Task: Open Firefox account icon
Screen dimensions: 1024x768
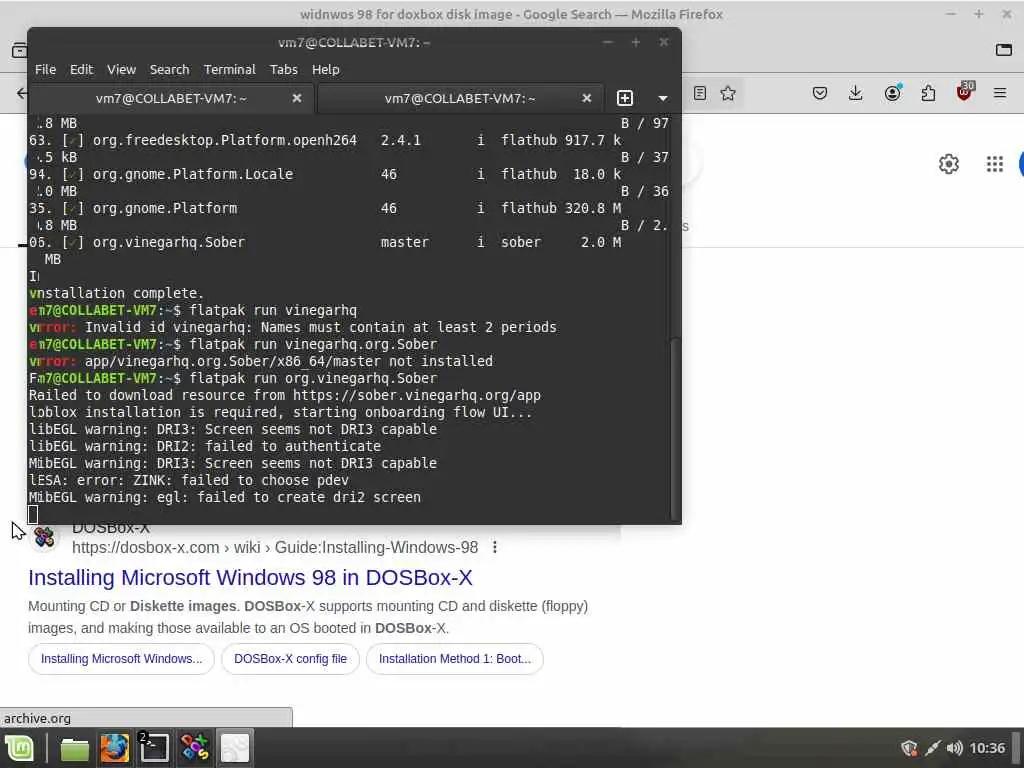Action: tap(892, 93)
